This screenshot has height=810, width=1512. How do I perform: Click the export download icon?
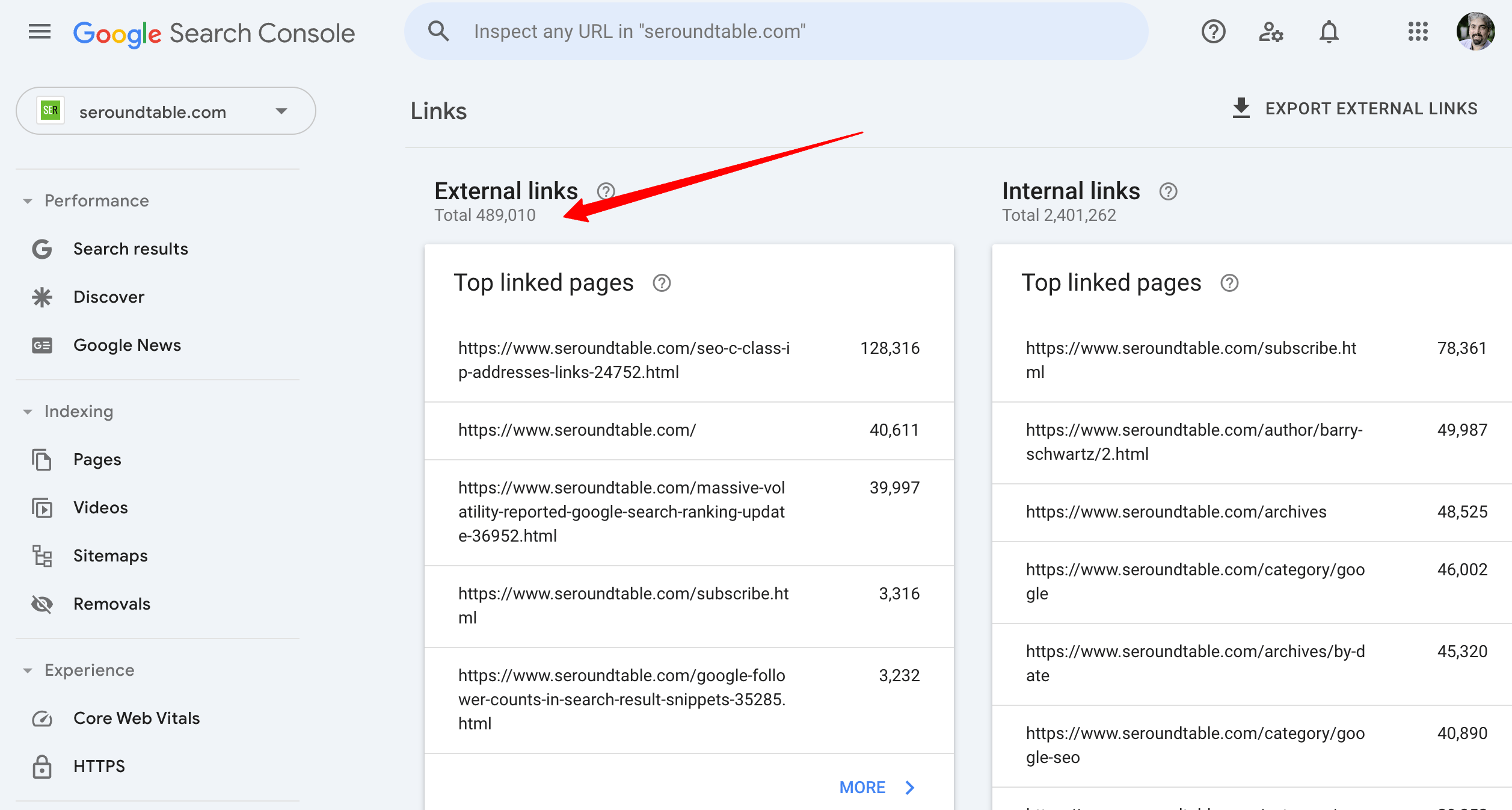click(x=1241, y=108)
